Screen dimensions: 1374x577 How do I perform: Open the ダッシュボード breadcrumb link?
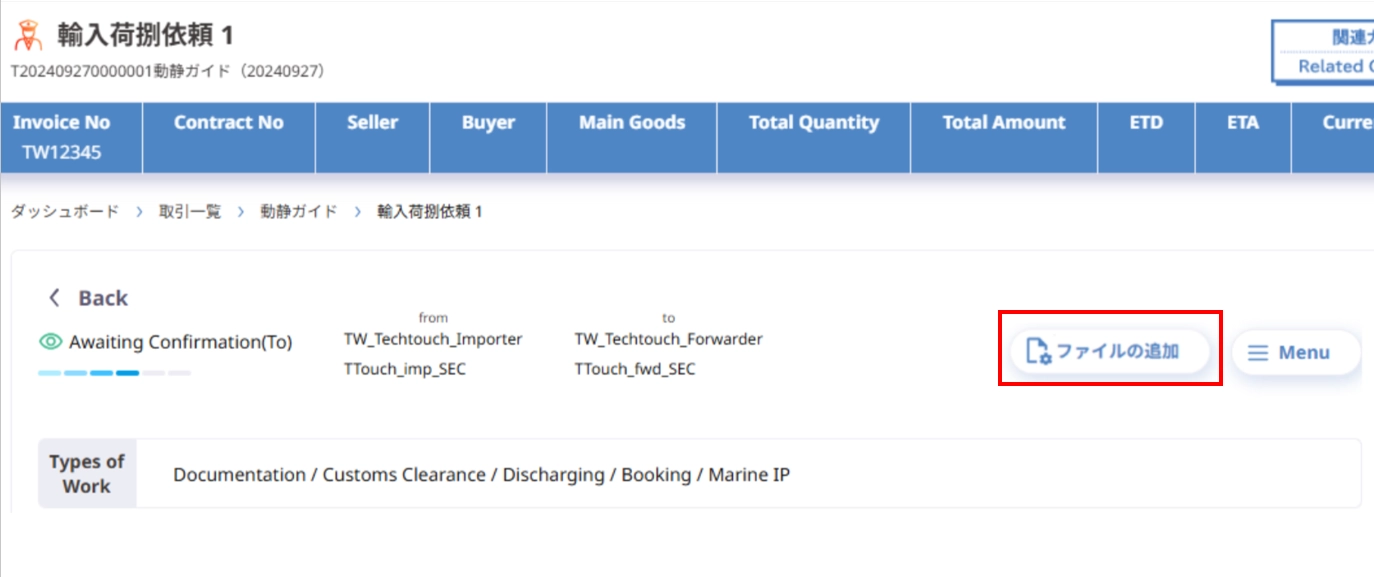tap(65, 212)
